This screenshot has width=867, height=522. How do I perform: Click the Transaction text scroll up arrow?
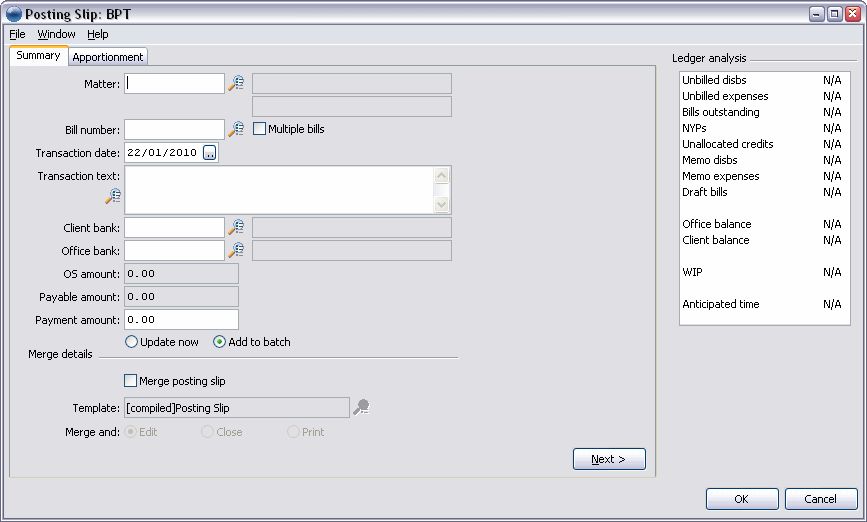click(x=441, y=176)
